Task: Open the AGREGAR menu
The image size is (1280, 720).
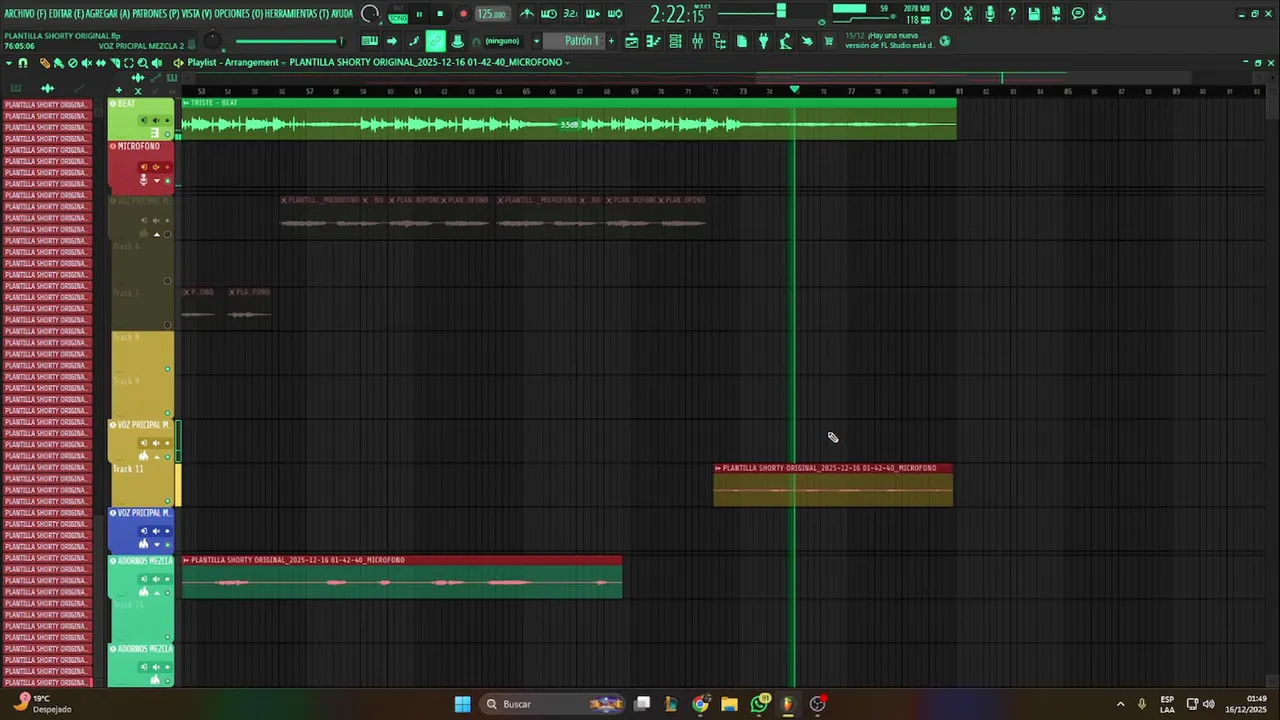Action: click(x=106, y=14)
